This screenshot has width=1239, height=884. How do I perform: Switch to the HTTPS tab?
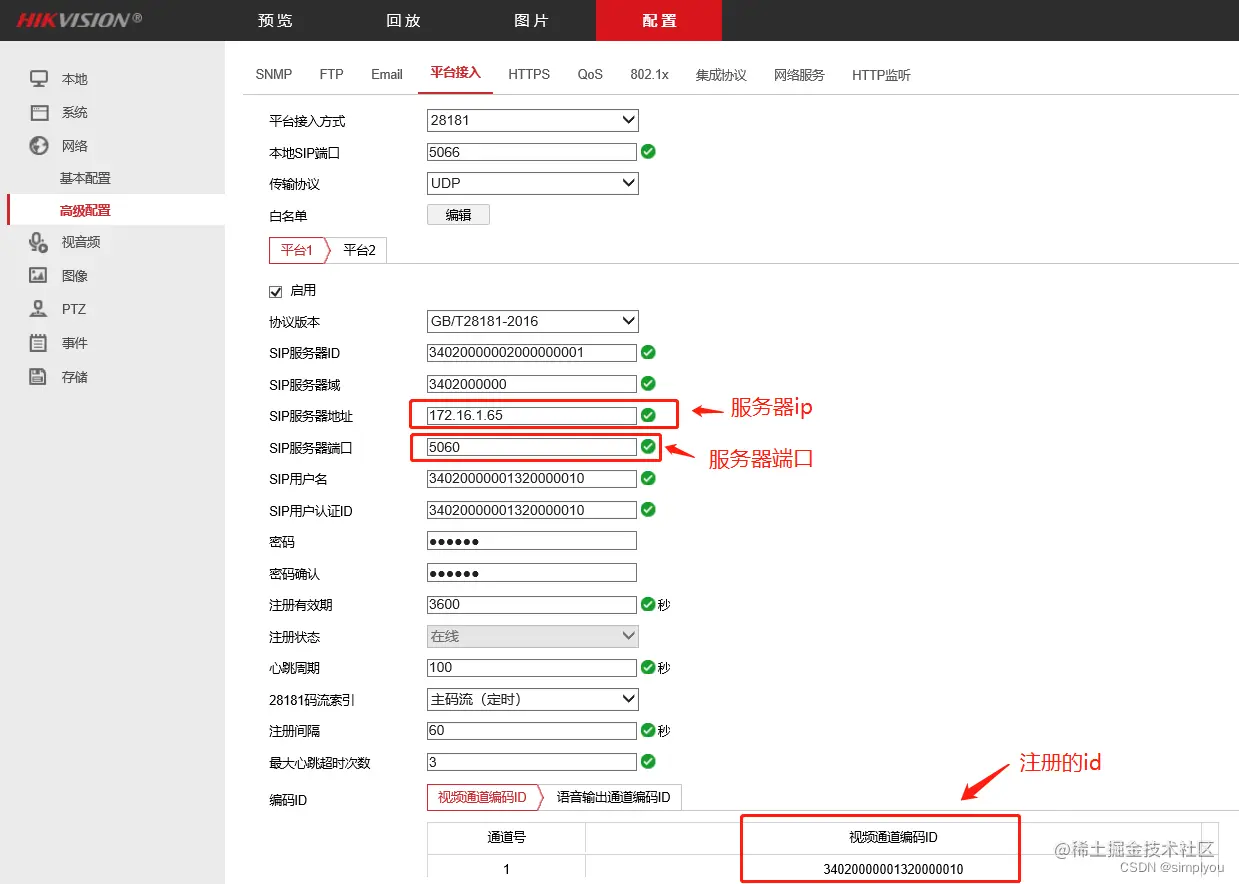(529, 74)
